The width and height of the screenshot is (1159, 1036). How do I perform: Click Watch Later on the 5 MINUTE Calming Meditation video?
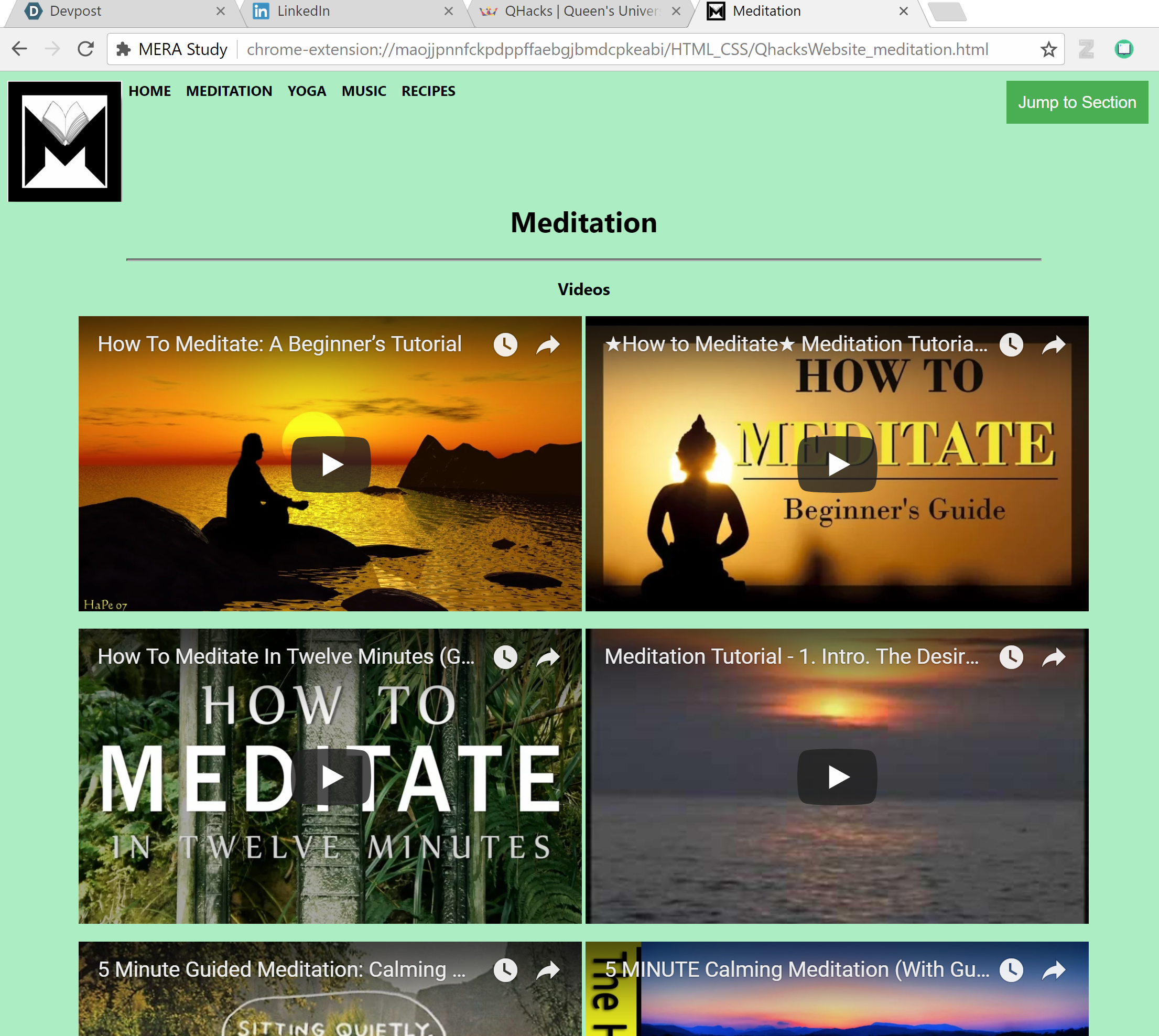1011,970
